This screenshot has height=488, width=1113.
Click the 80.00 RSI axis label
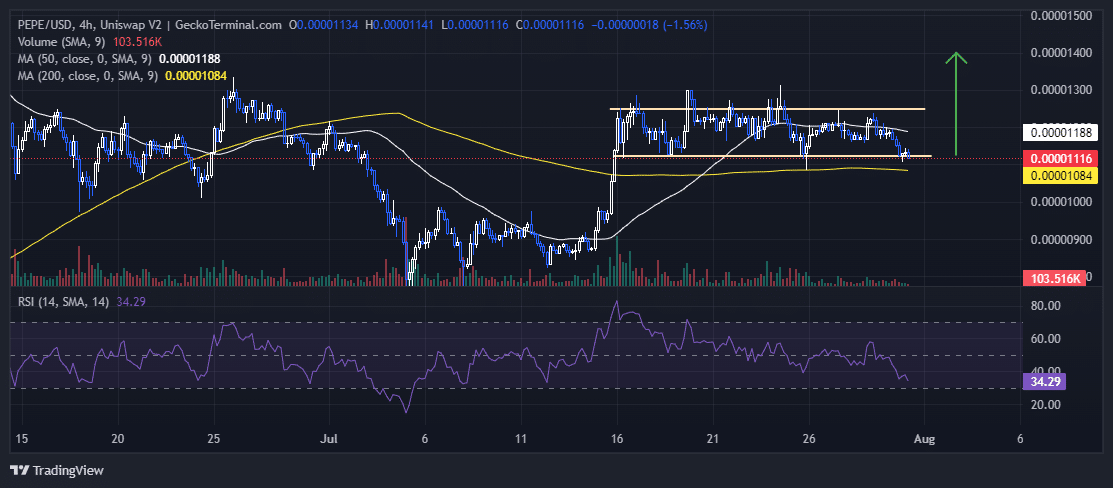point(1045,305)
